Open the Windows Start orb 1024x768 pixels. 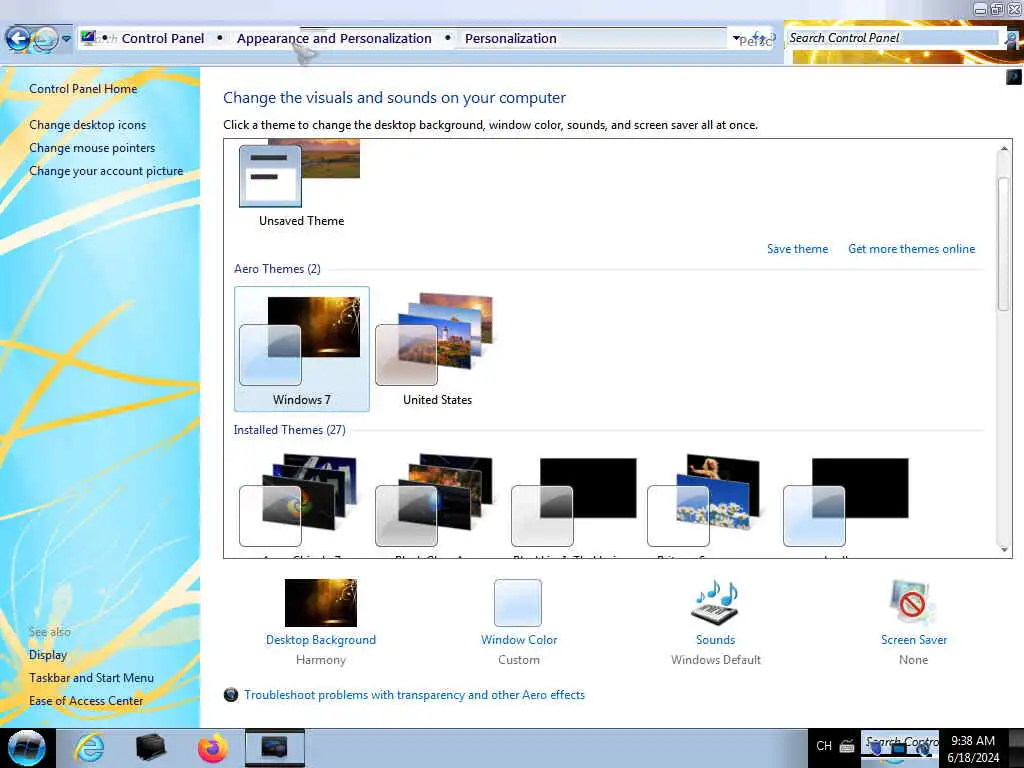27,748
